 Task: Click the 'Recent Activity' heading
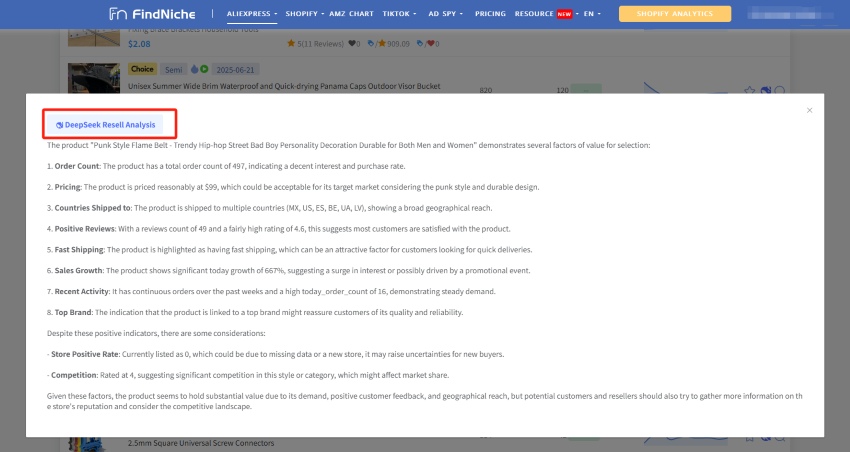(x=82, y=291)
